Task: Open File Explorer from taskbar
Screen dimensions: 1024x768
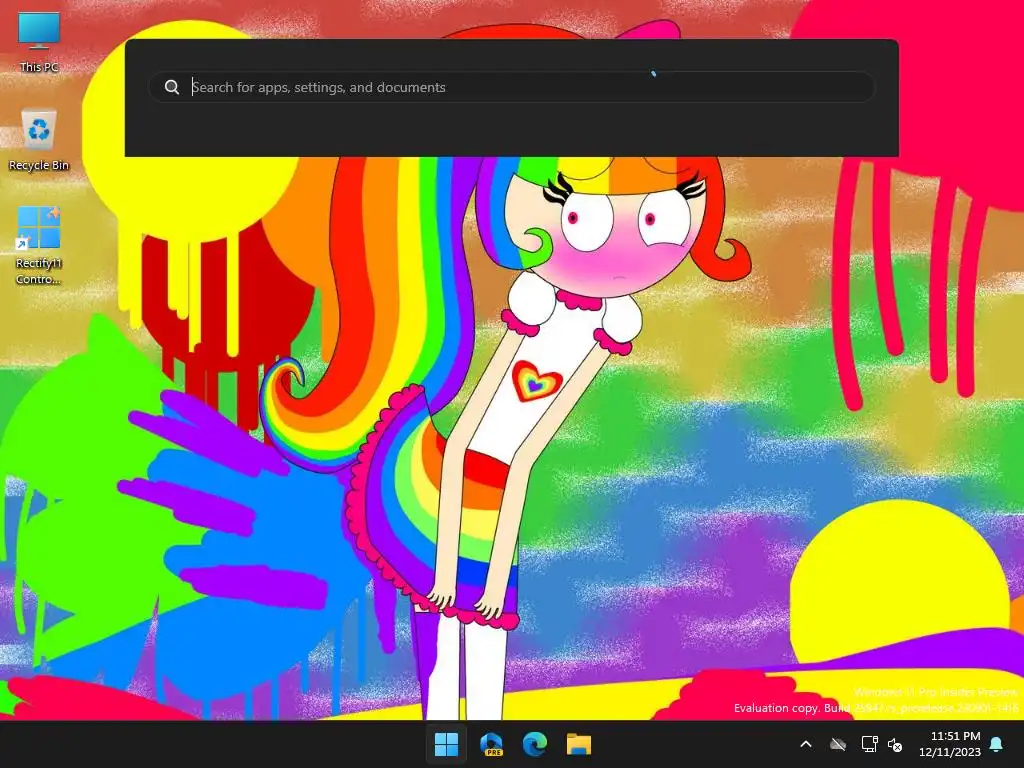Action: [579, 744]
